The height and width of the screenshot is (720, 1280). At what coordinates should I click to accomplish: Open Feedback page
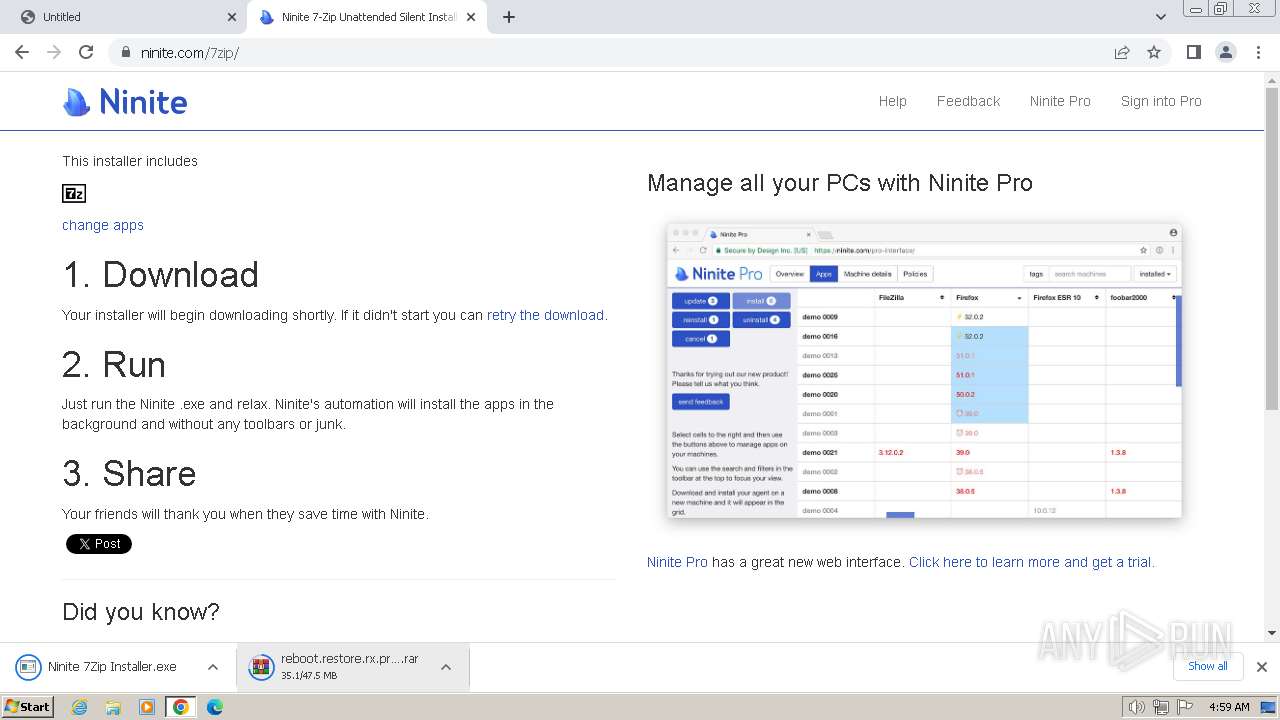[x=968, y=101]
